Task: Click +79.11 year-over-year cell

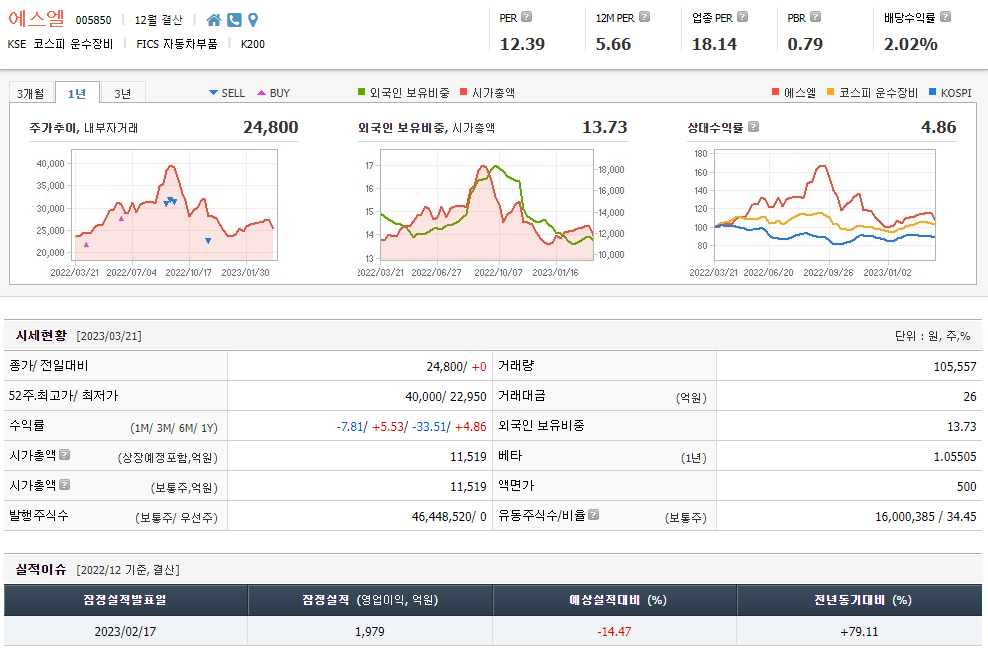Action: (859, 631)
